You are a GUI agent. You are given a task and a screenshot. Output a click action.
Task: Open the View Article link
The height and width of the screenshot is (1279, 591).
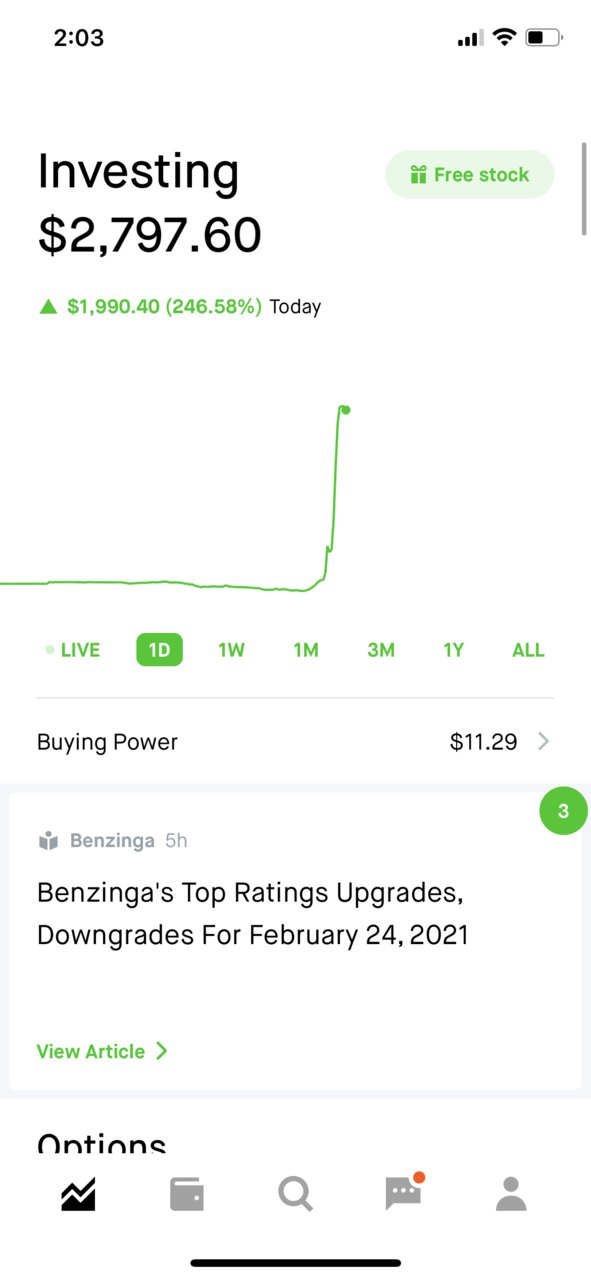coord(102,1051)
